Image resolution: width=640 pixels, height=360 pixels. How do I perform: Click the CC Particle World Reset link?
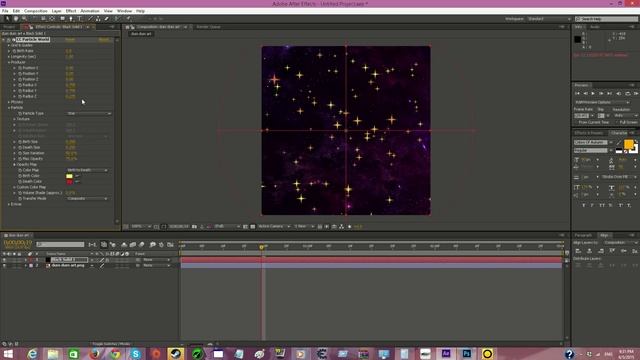[70, 40]
